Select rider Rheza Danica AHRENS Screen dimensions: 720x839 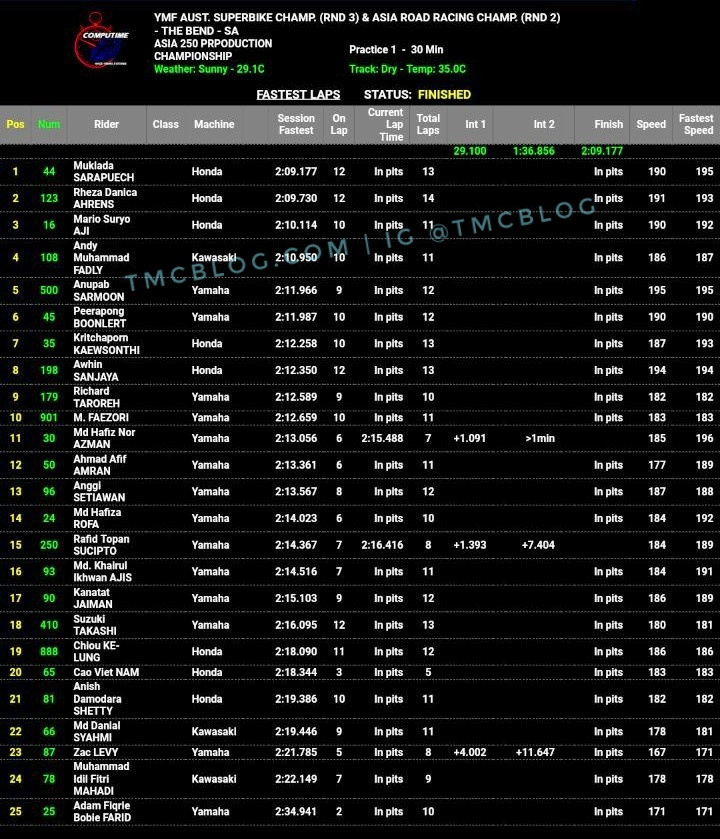(x=105, y=198)
